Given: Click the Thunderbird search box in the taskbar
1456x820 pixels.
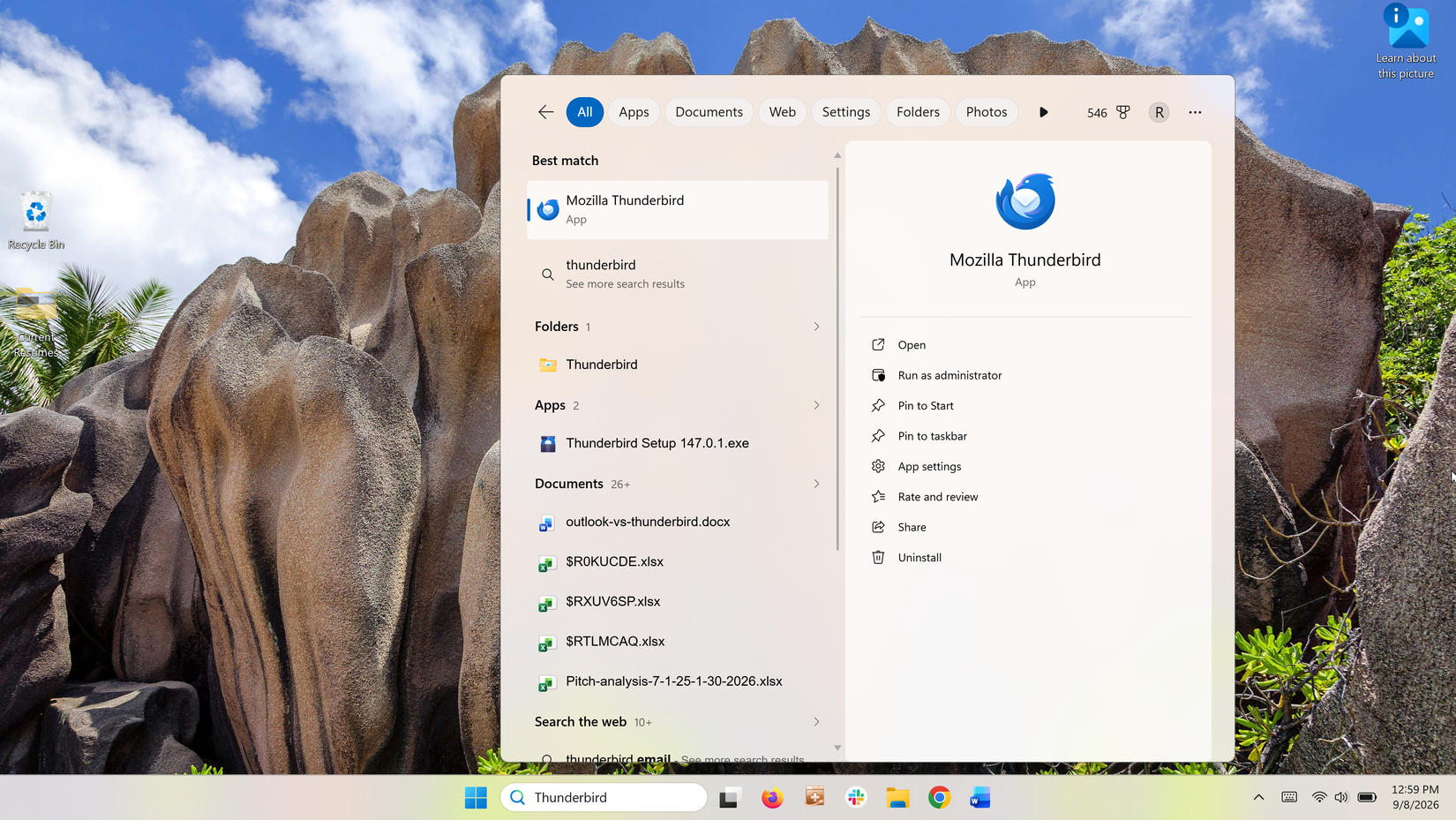Looking at the screenshot, I should point(604,798).
